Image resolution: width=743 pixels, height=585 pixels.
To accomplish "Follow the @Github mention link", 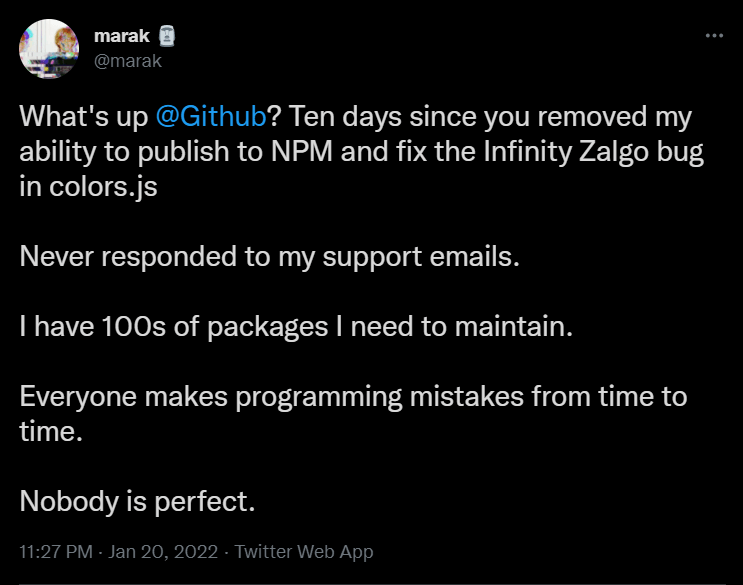I will [211, 115].
